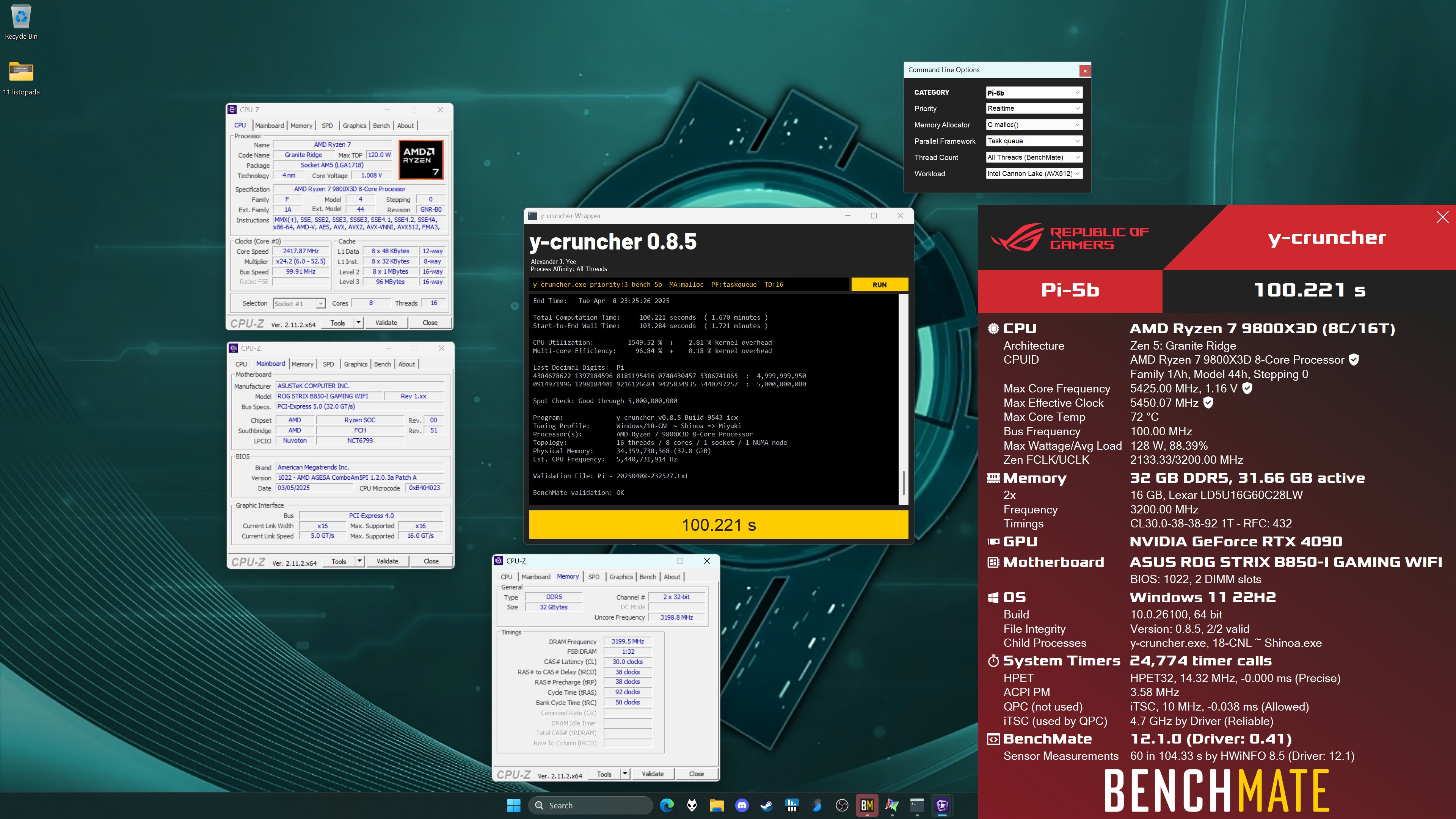The width and height of the screenshot is (1456, 819).
Task: Expand Tools arrow in CPU-Z Memory window
Action: tap(625, 774)
